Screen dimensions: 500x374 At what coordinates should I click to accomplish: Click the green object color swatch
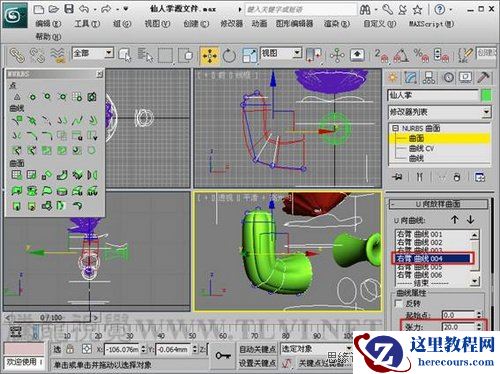pyautogui.click(x=486, y=96)
